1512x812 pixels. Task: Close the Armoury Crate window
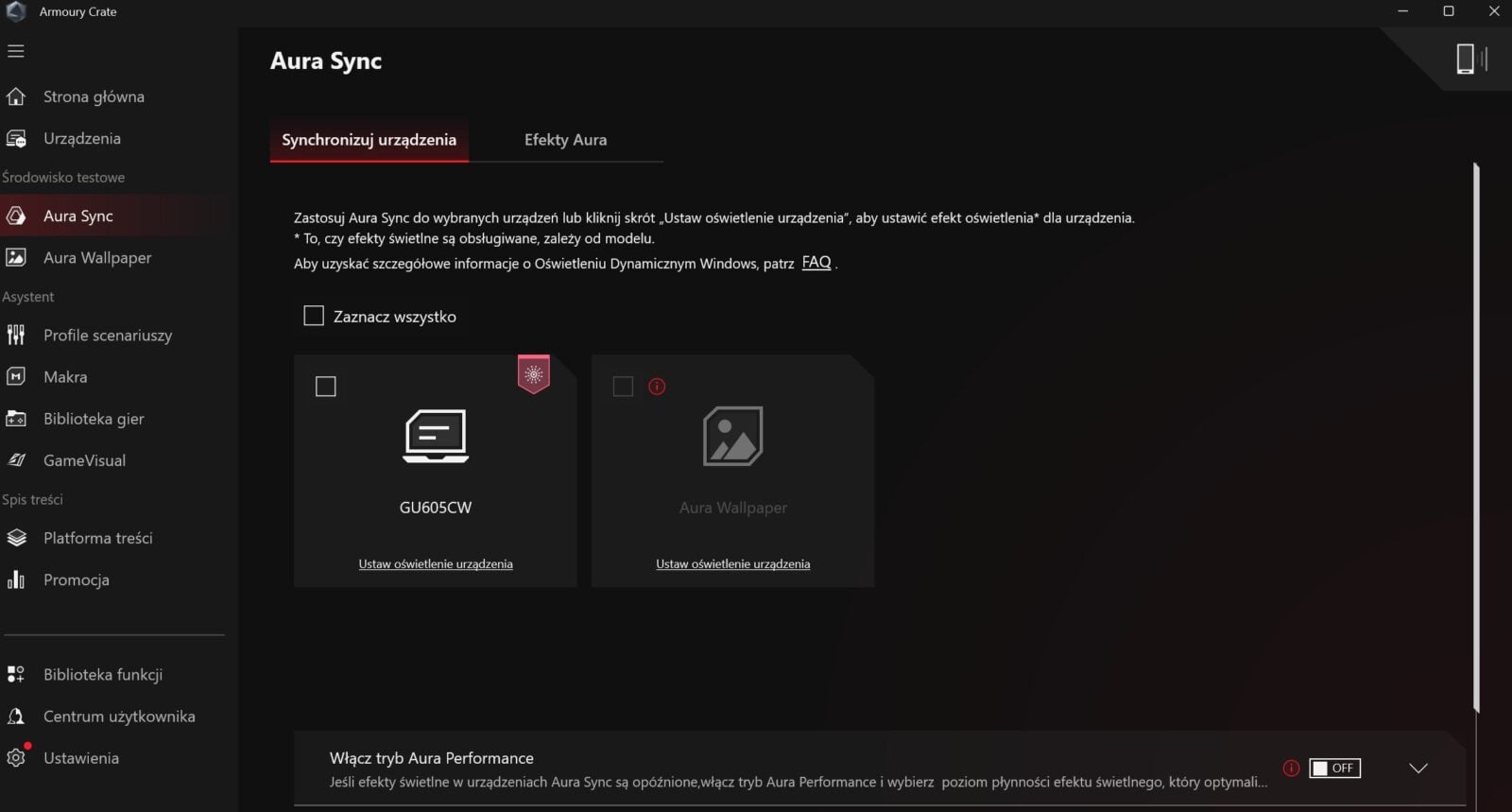point(1493,11)
